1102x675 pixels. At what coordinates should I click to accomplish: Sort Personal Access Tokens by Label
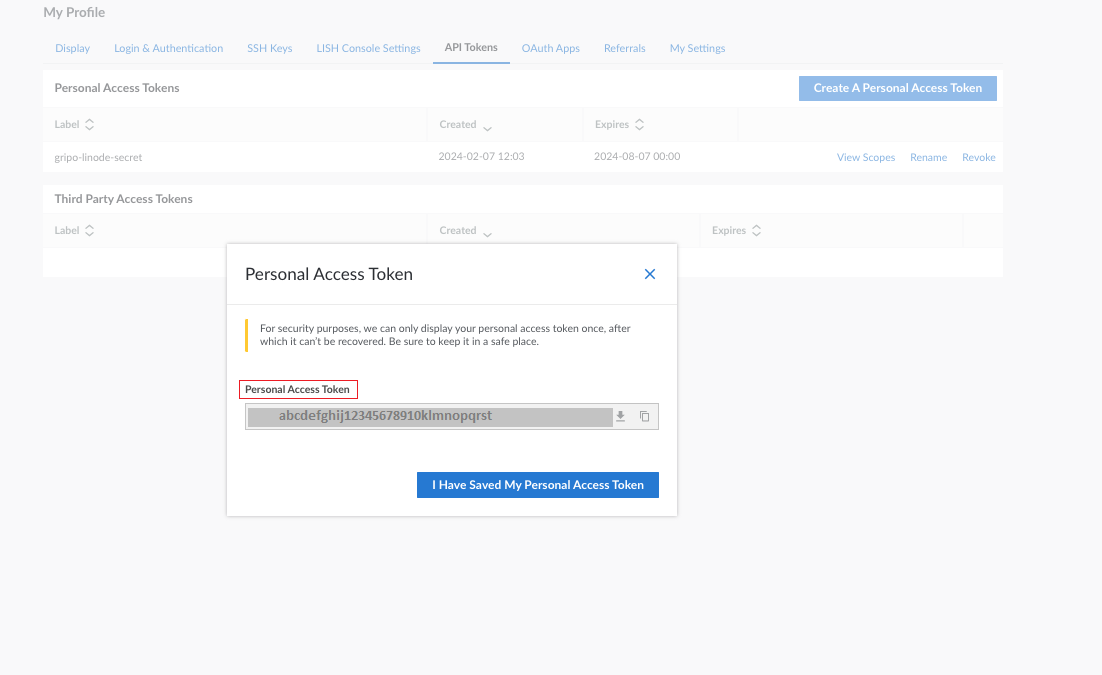(x=89, y=125)
